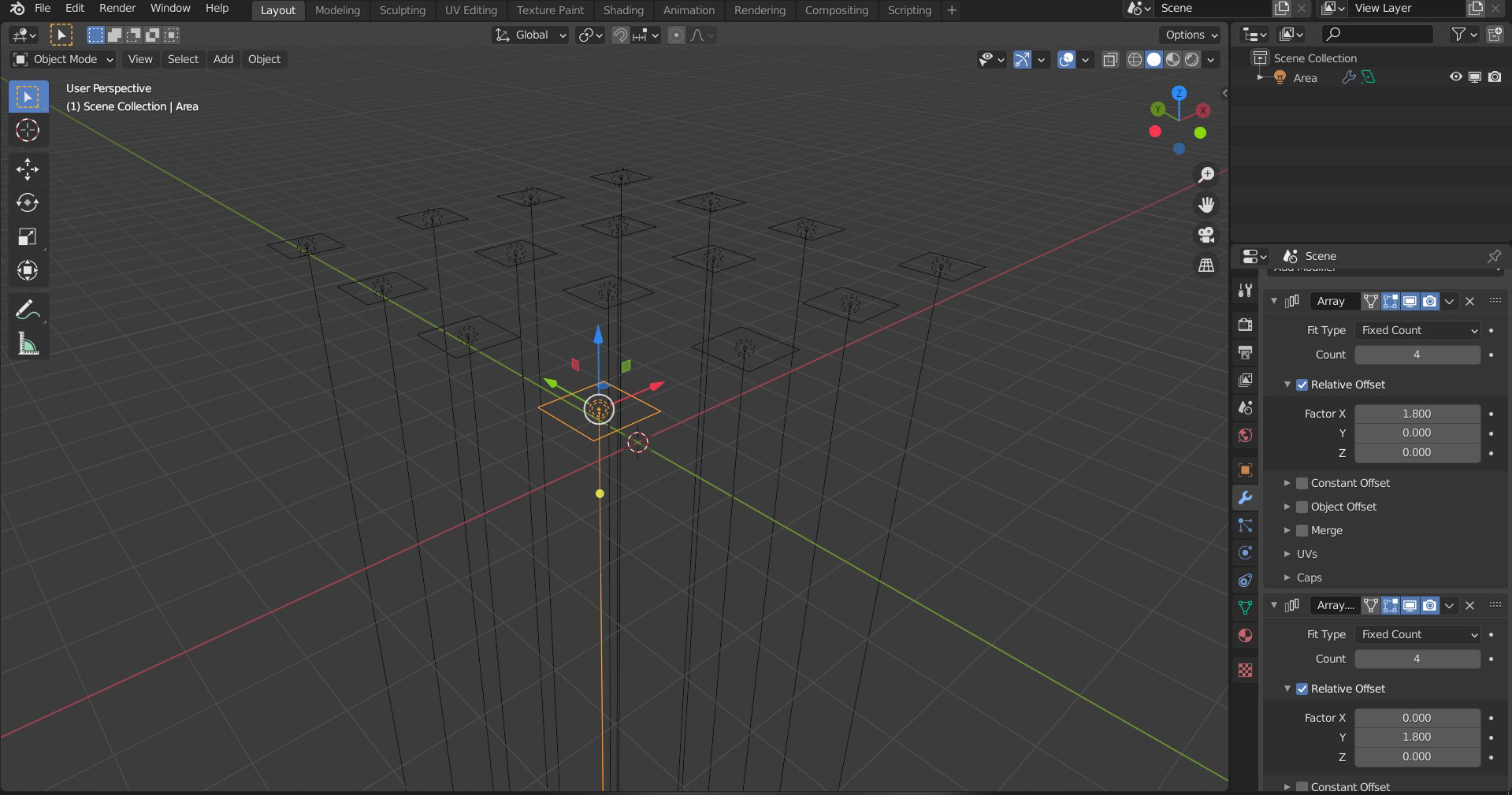Select the Annotate tool
Image resolution: width=1512 pixels, height=795 pixels.
tap(28, 310)
